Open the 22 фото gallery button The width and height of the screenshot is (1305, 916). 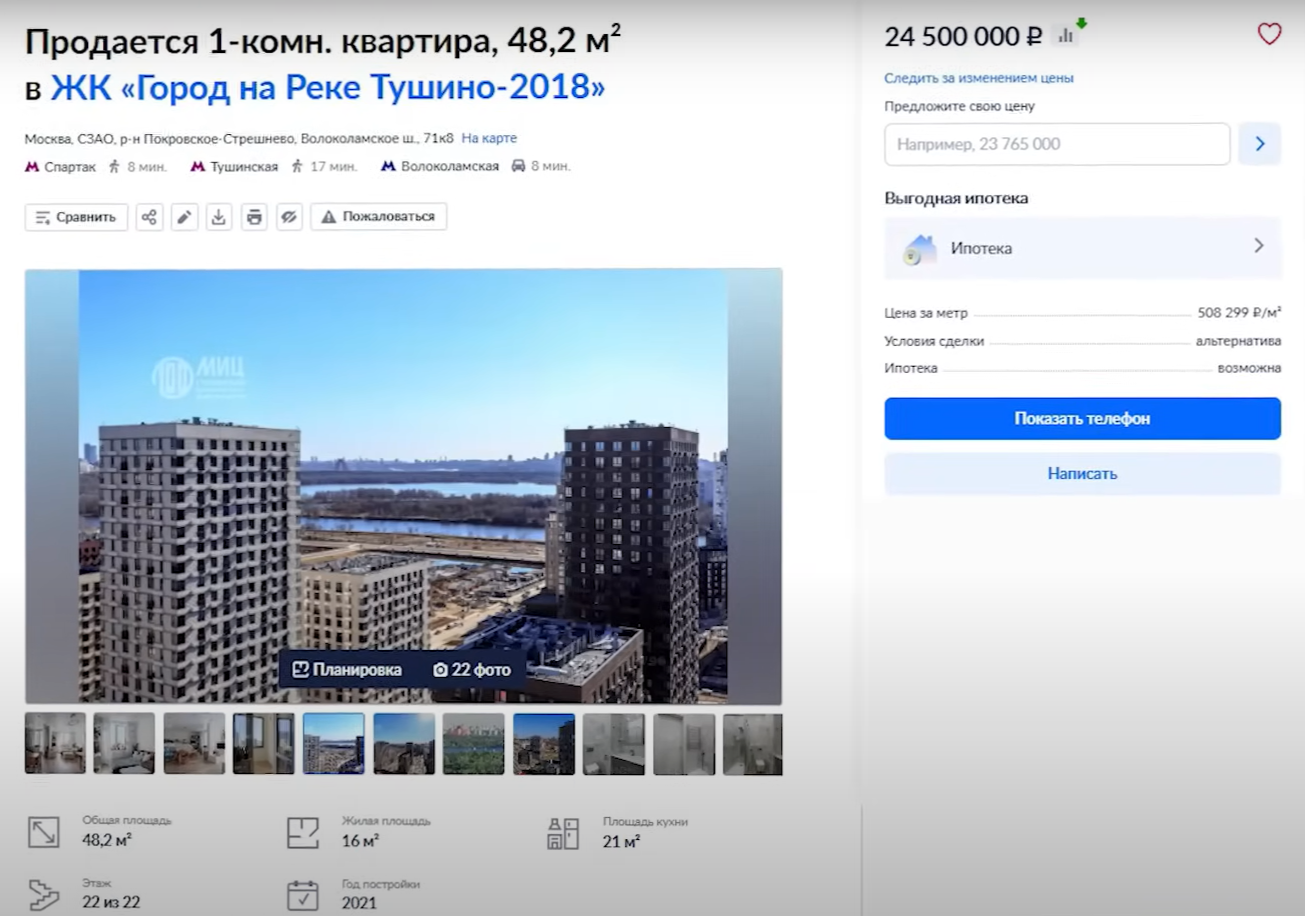click(471, 670)
